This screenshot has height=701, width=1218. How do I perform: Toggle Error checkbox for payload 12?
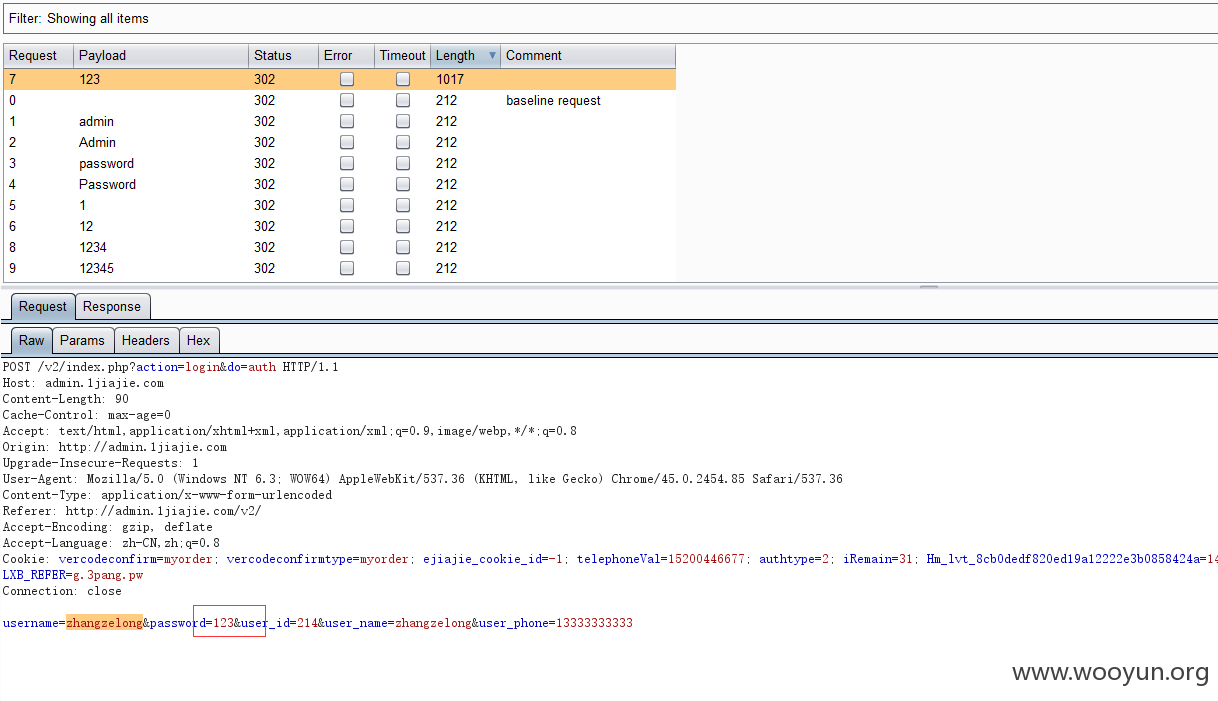pos(347,226)
